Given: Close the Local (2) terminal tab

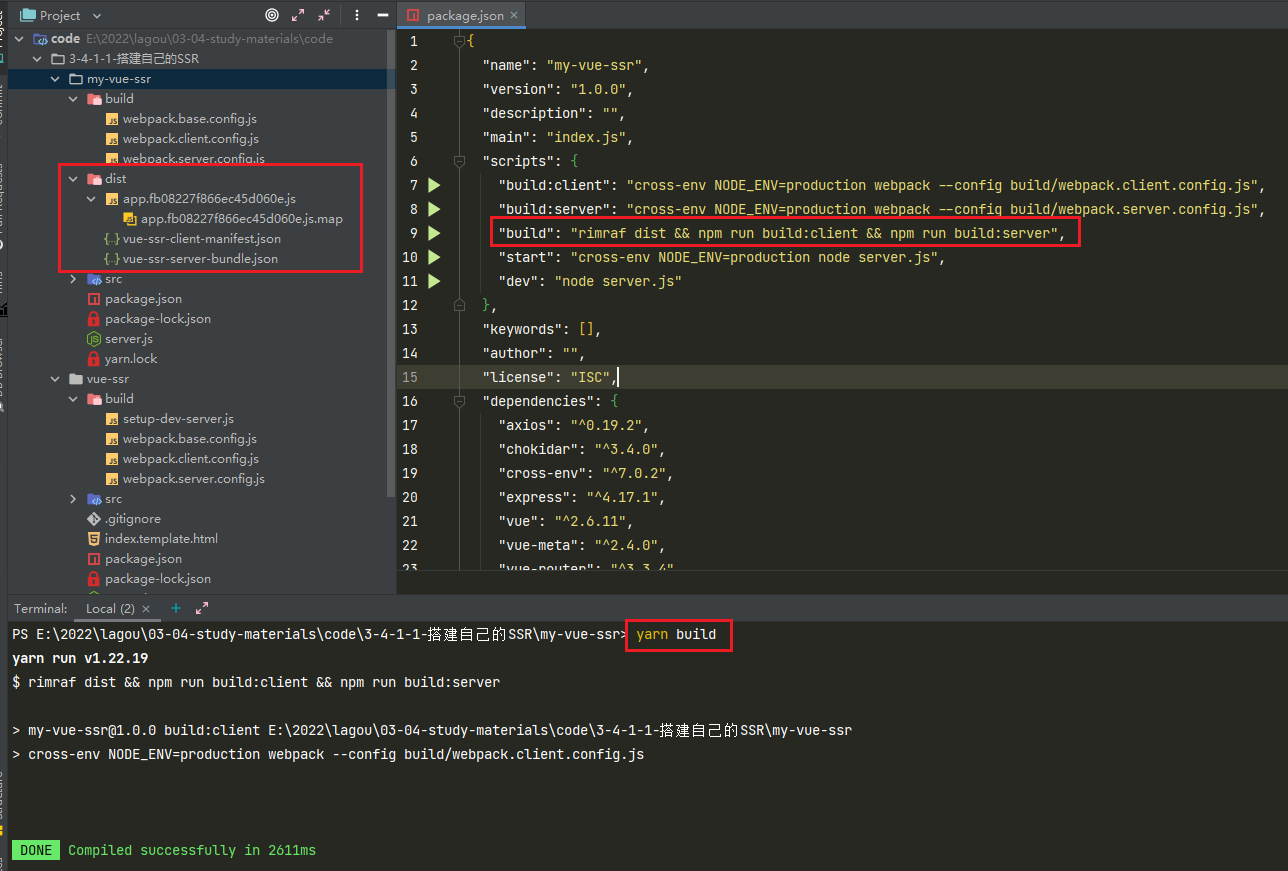Looking at the screenshot, I should pyautogui.click(x=146, y=609).
